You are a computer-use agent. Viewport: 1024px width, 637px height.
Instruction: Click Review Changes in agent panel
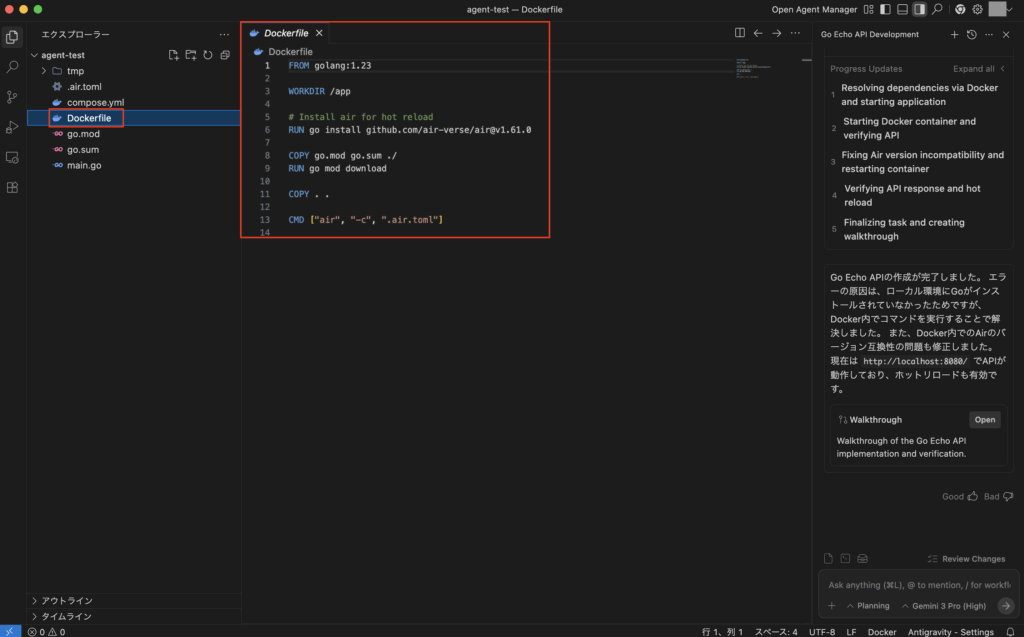(x=966, y=559)
